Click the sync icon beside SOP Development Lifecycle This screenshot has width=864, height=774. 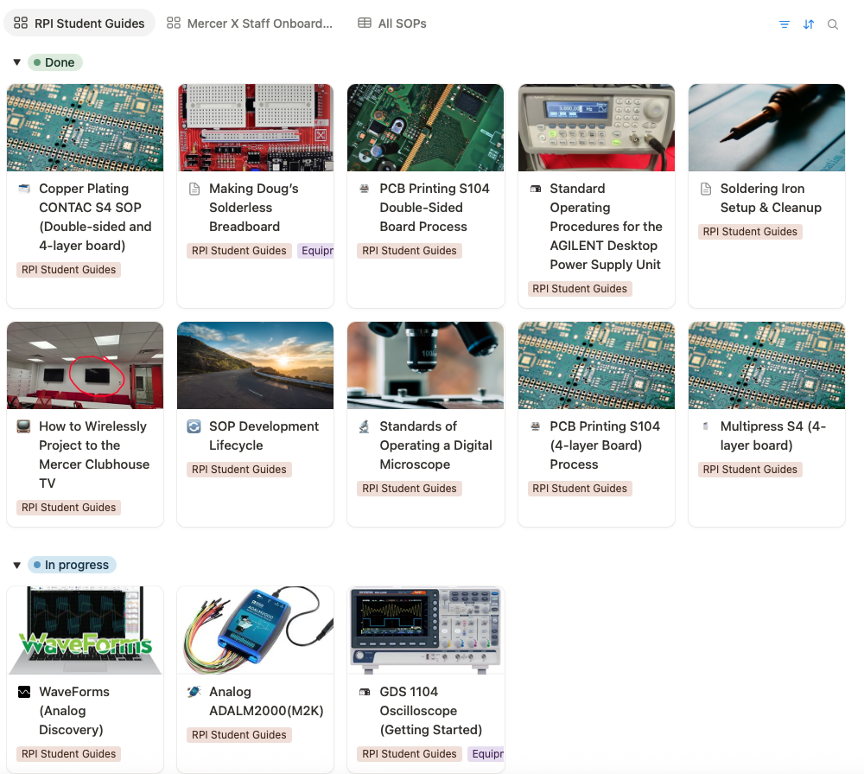click(x=194, y=427)
